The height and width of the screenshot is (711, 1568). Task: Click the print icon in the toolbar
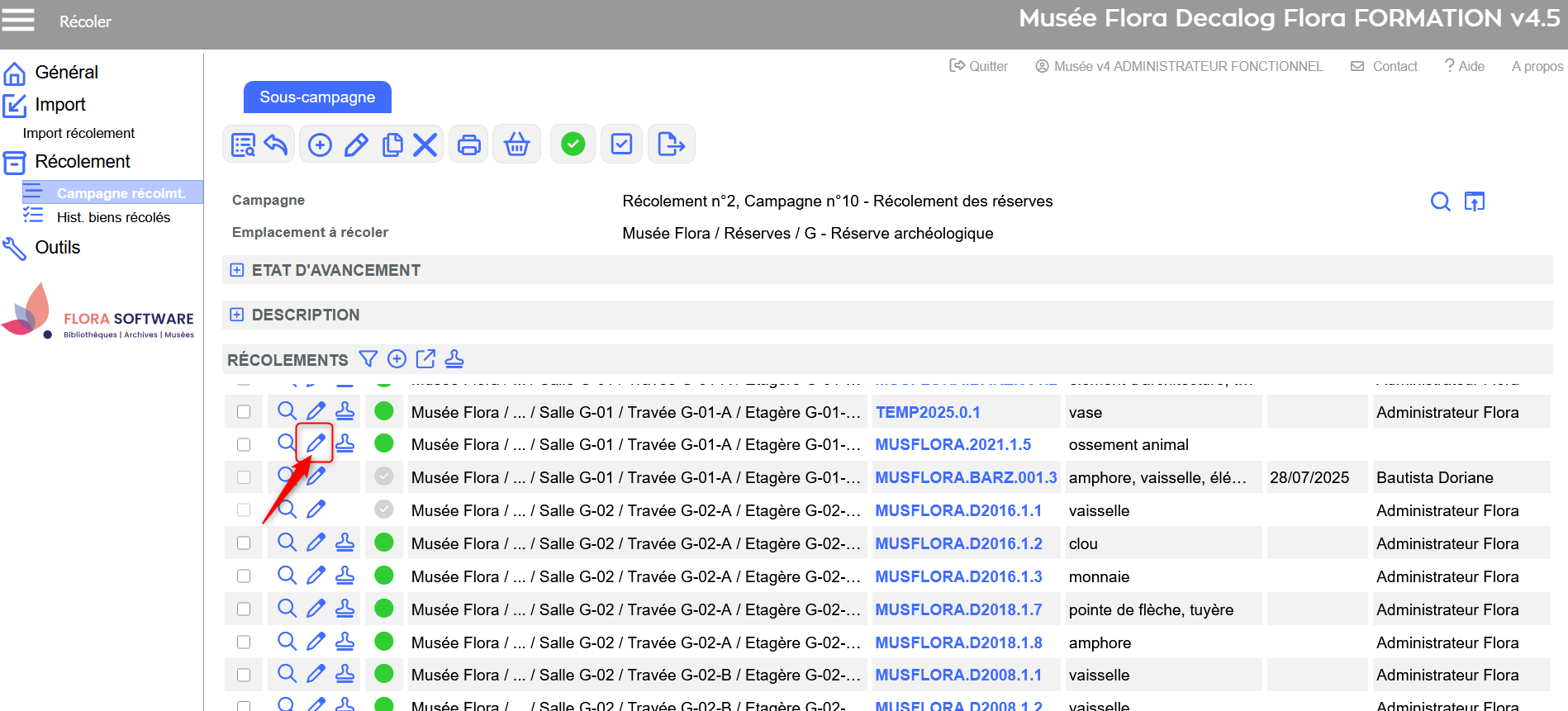click(469, 145)
